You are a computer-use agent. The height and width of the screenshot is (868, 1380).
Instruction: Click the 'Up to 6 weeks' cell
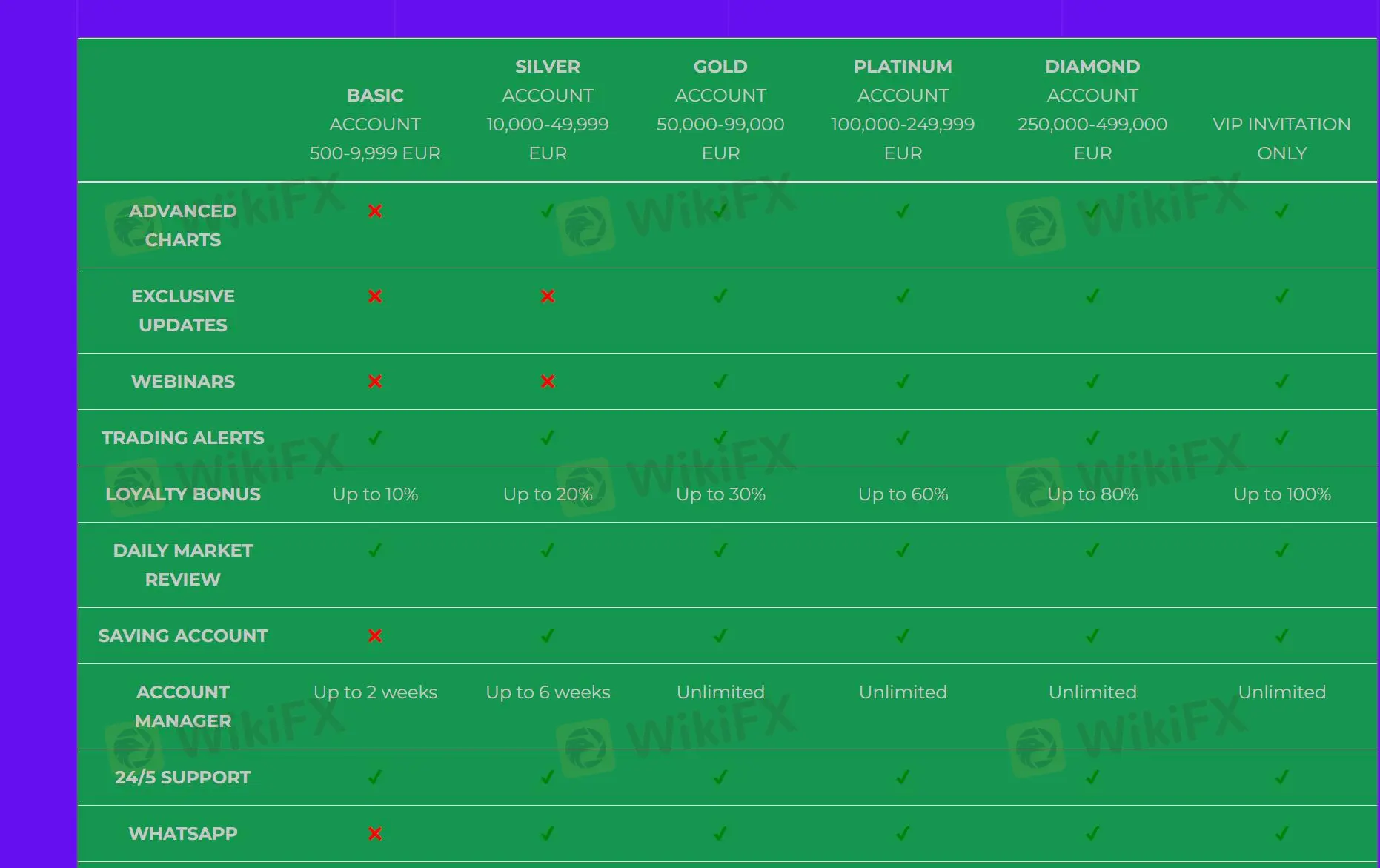pyautogui.click(x=548, y=692)
